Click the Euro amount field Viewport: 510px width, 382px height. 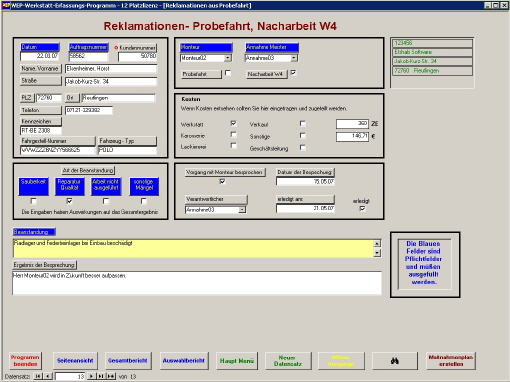[352, 136]
